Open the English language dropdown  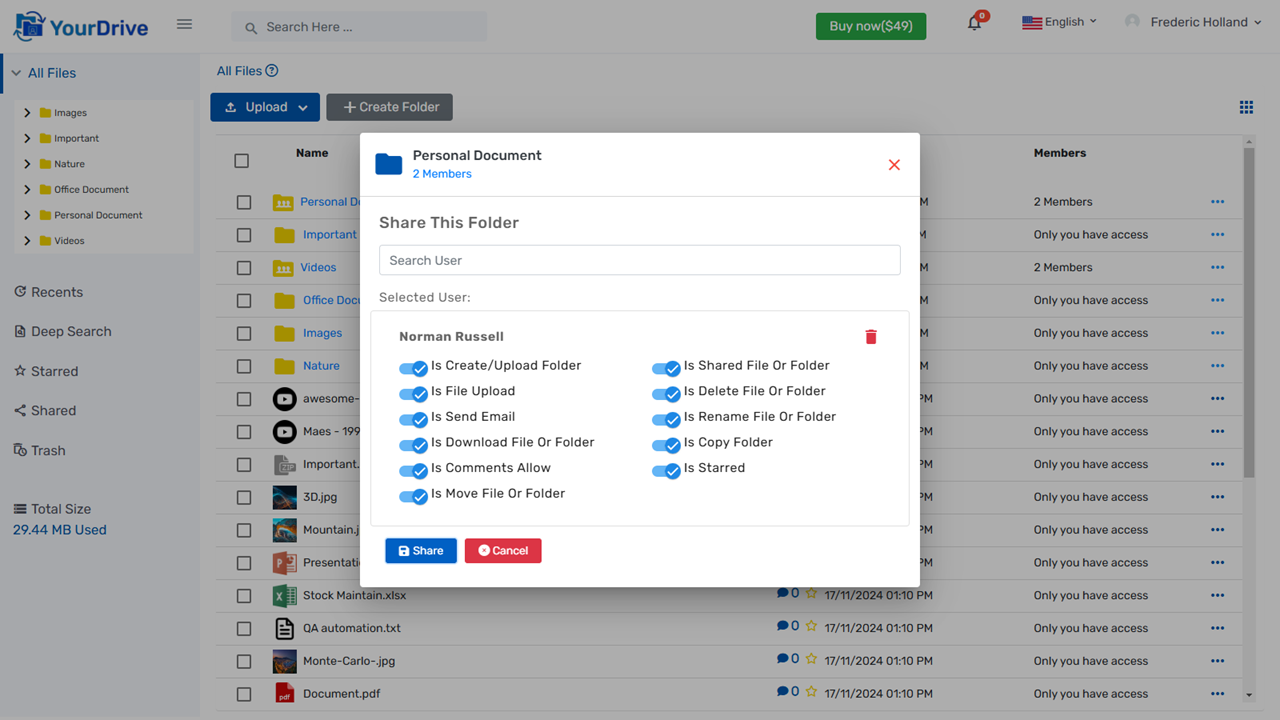coord(1059,20)
